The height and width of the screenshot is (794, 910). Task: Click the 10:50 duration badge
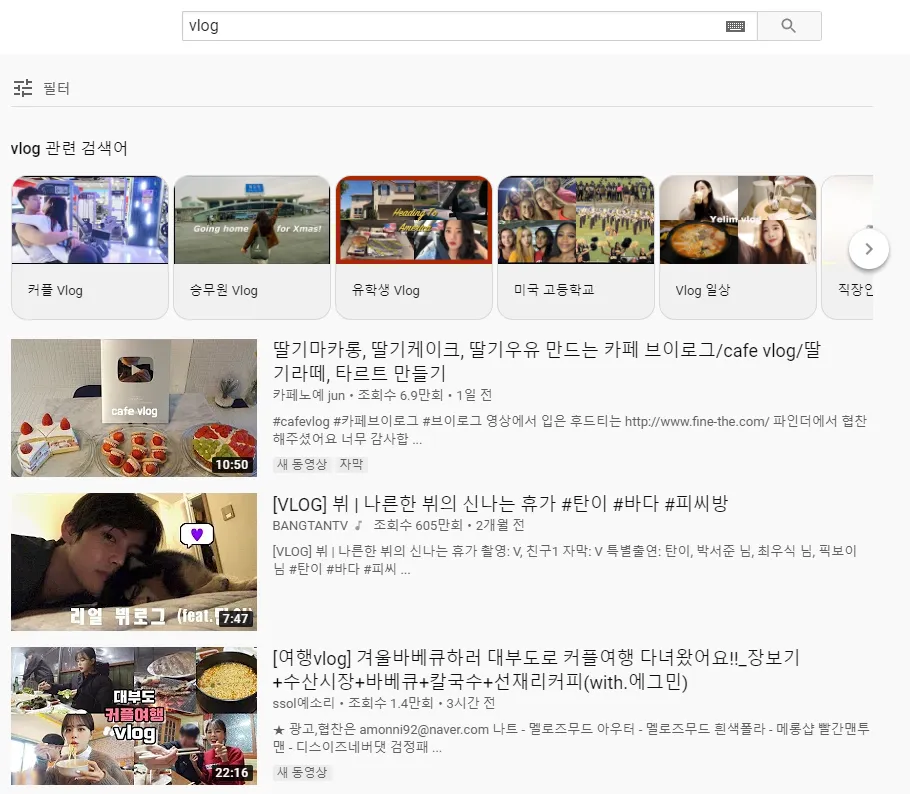232,465
